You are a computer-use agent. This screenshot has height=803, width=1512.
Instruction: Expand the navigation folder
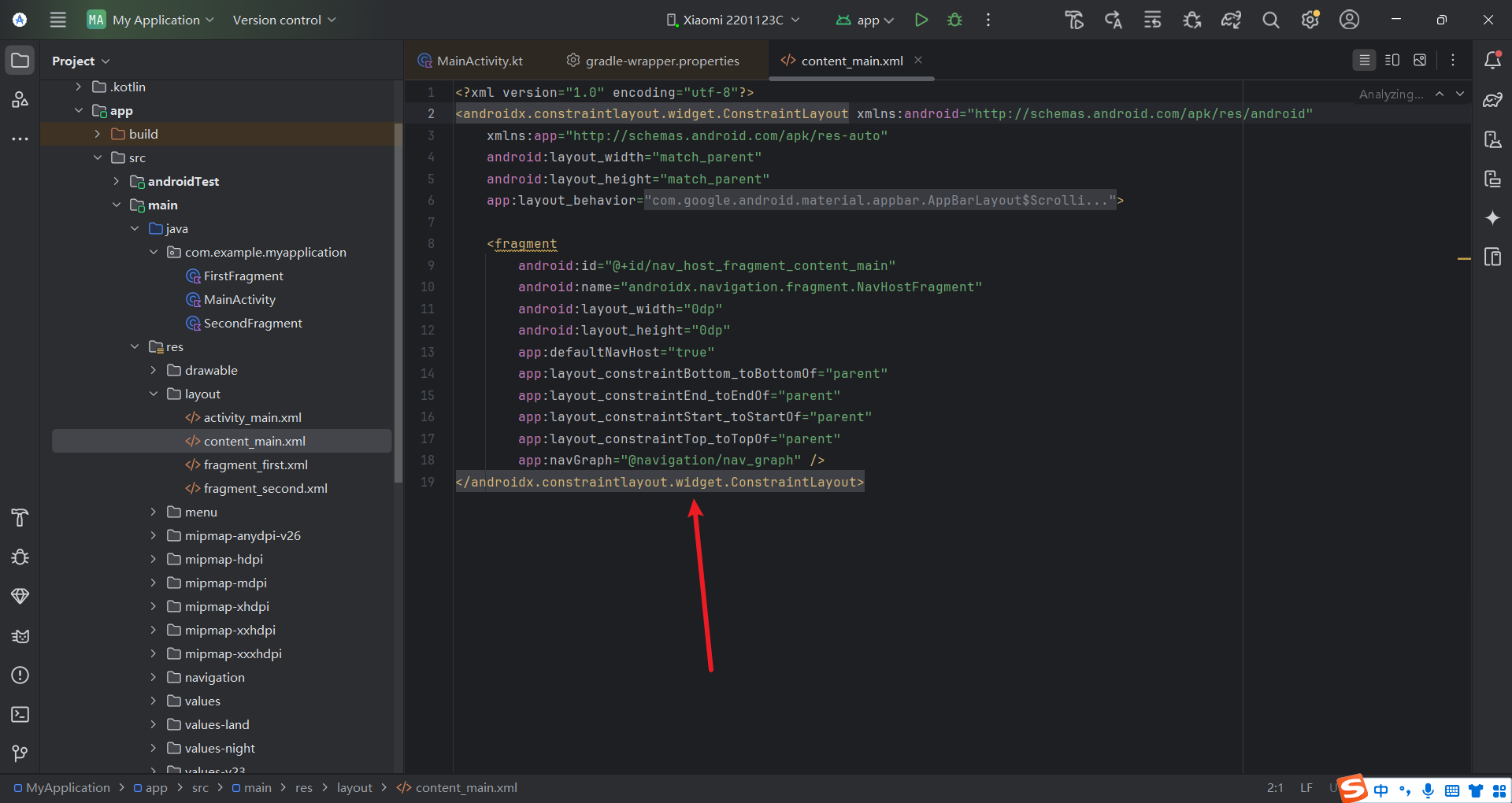pyautogui.click(x=154, y=677)
